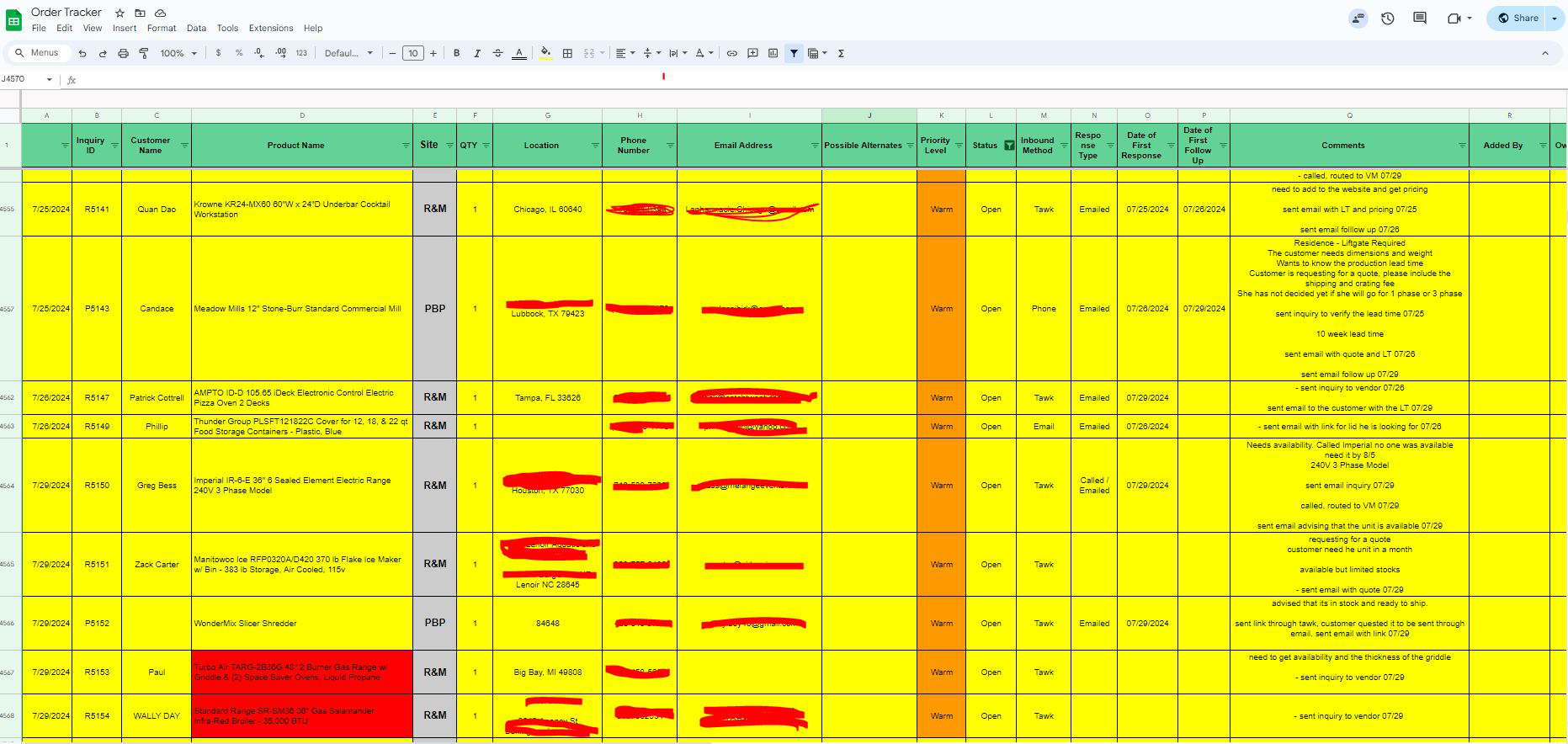Open the font family dropdown
1568x744 pixels.
coord(348,53)
